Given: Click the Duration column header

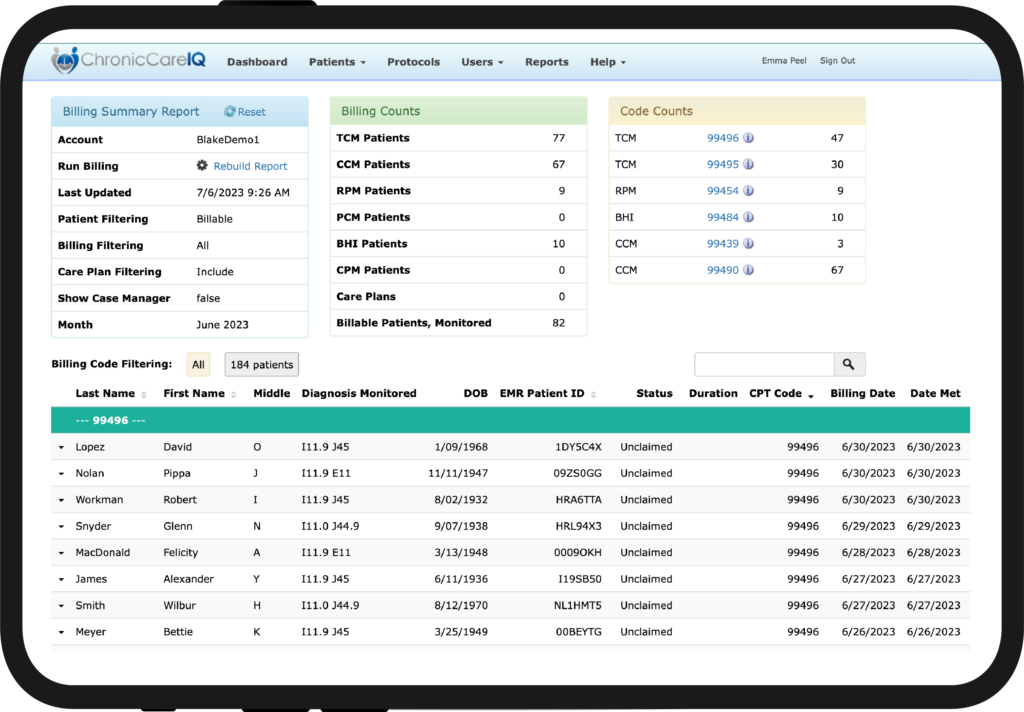Looking at the screenshot, I should 713,393.
